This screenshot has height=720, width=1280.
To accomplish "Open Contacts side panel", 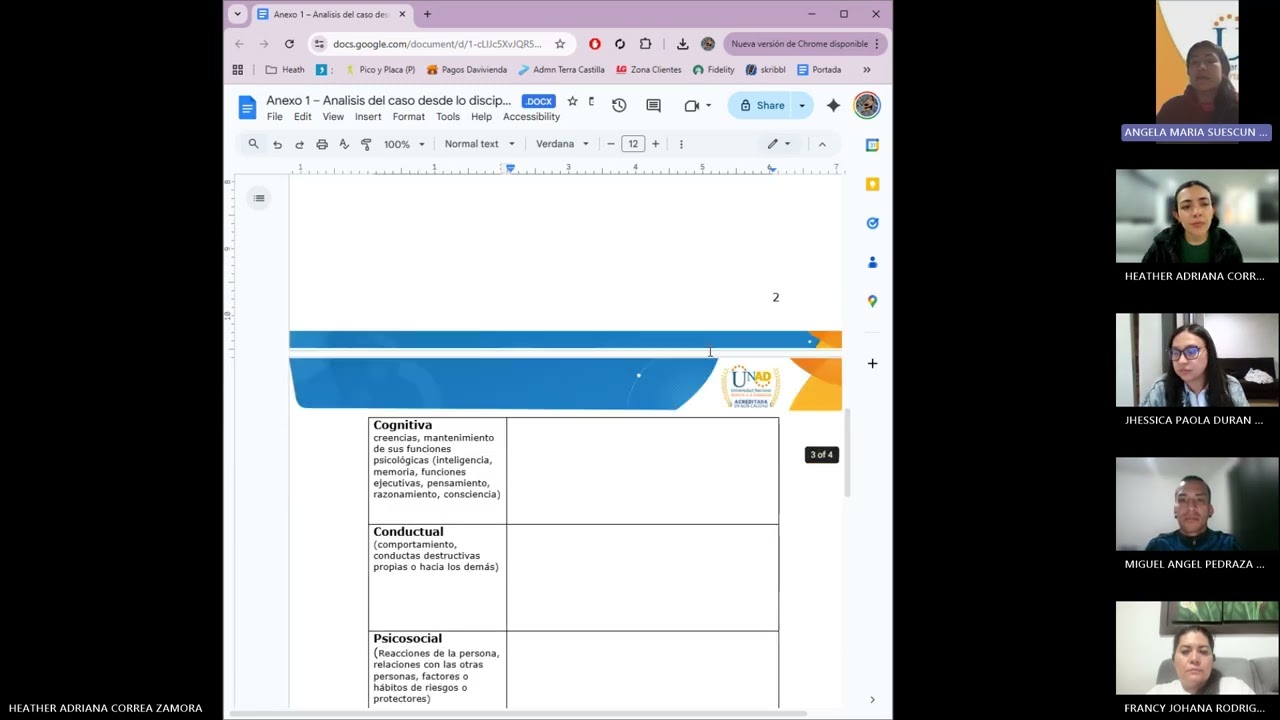I will 872,262.
